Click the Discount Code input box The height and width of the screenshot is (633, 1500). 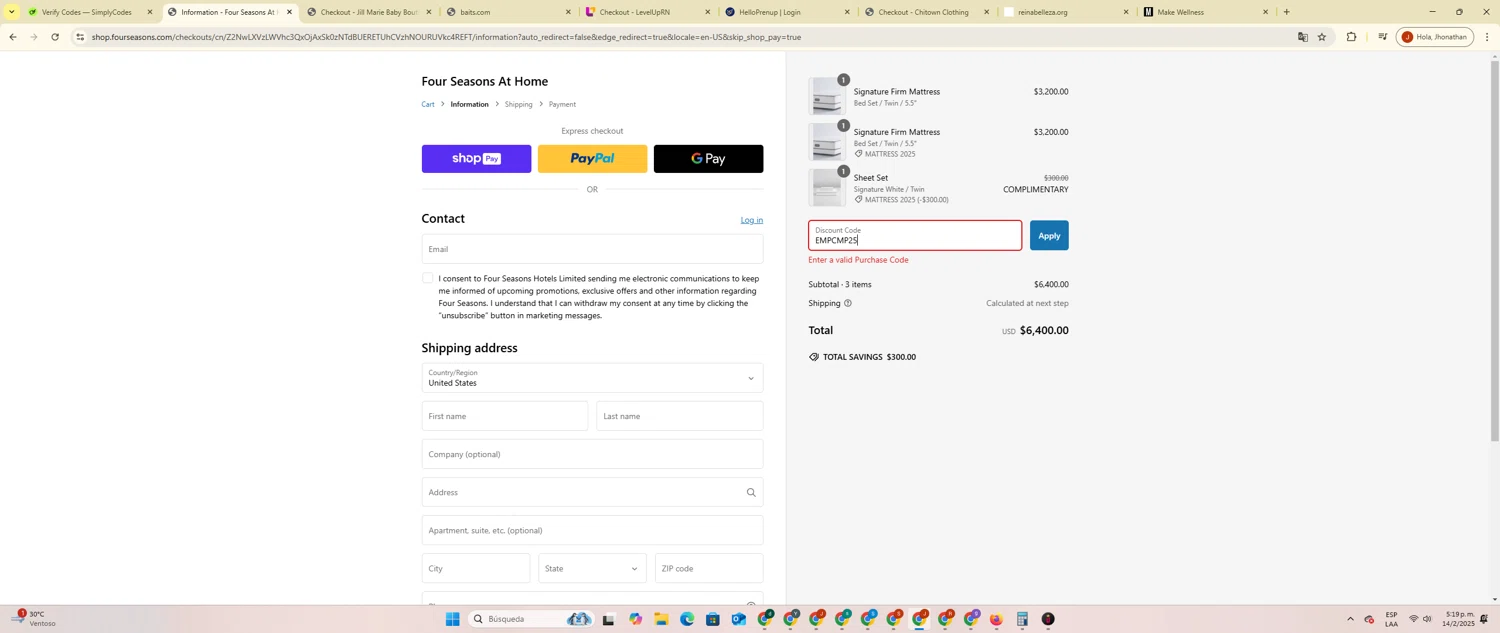click(915, 236)
